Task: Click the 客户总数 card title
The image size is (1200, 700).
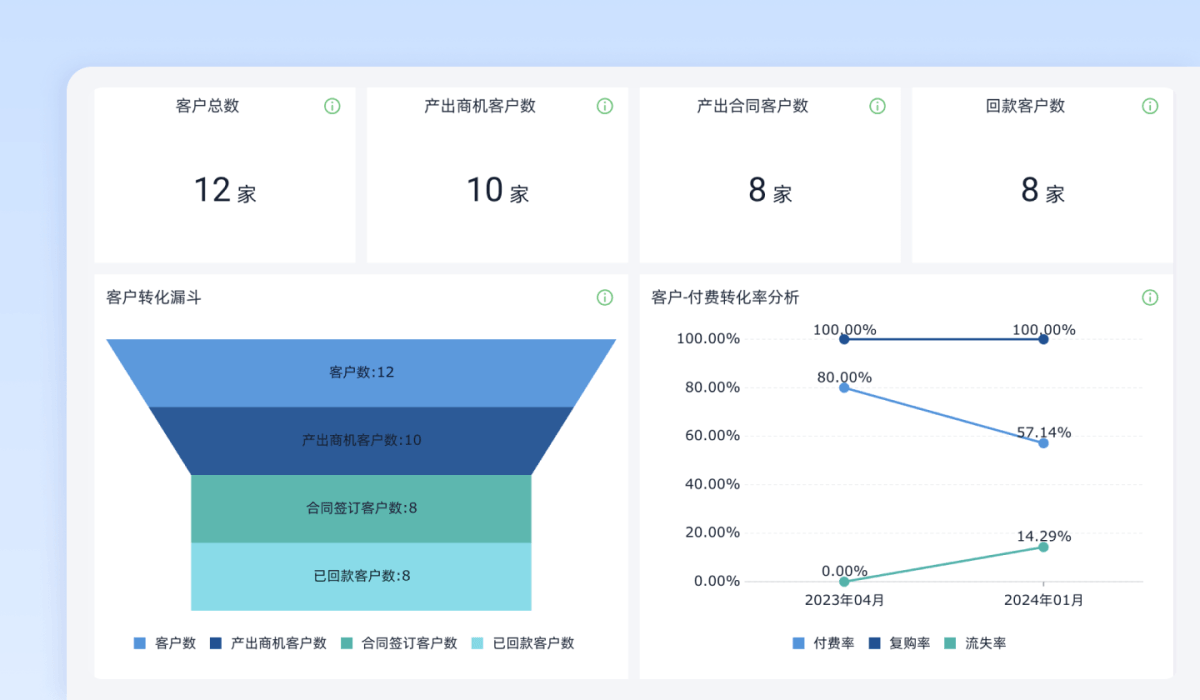Action: pos(207,106)
